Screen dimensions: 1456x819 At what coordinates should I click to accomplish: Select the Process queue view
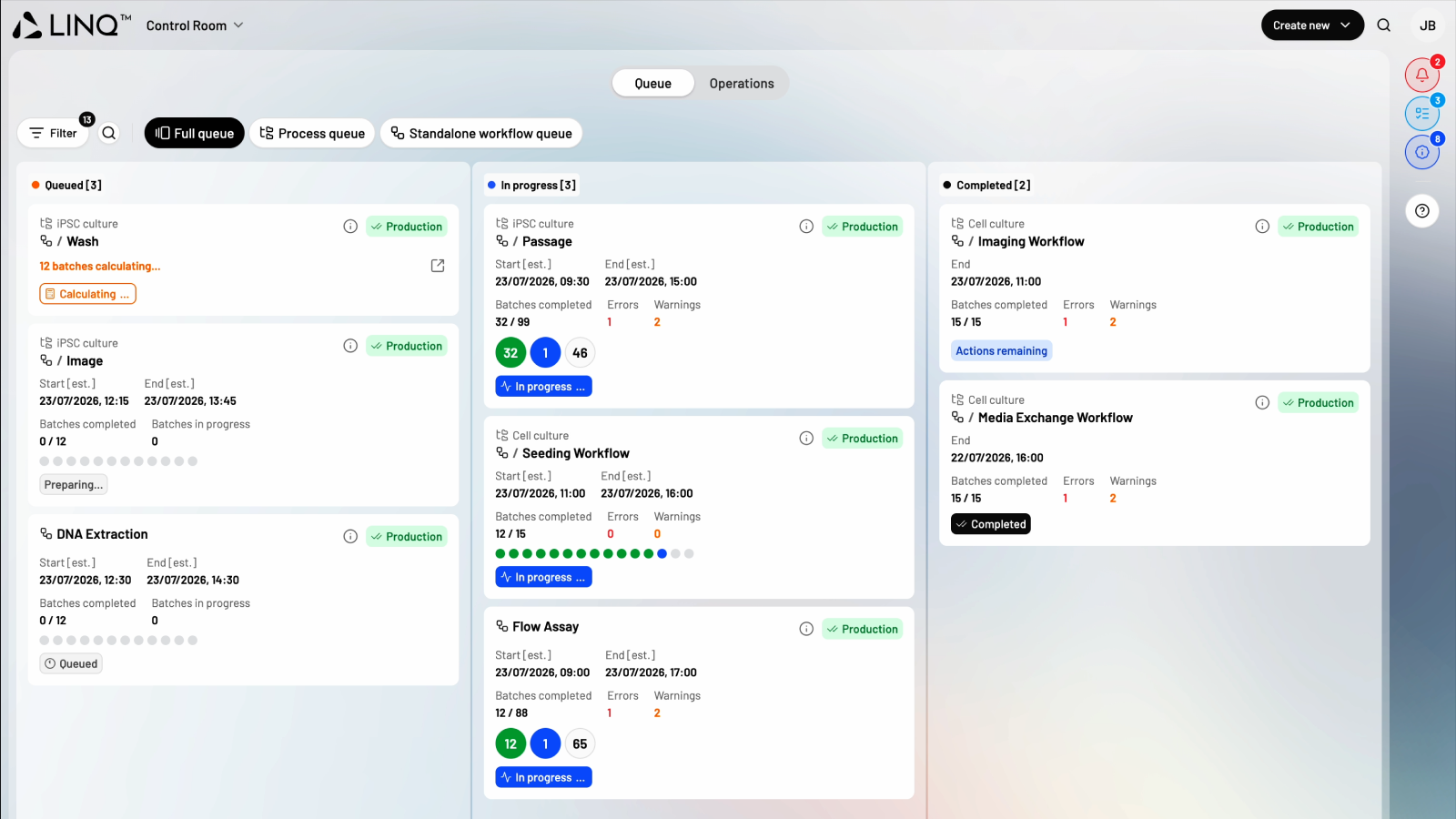coord(312,133)
